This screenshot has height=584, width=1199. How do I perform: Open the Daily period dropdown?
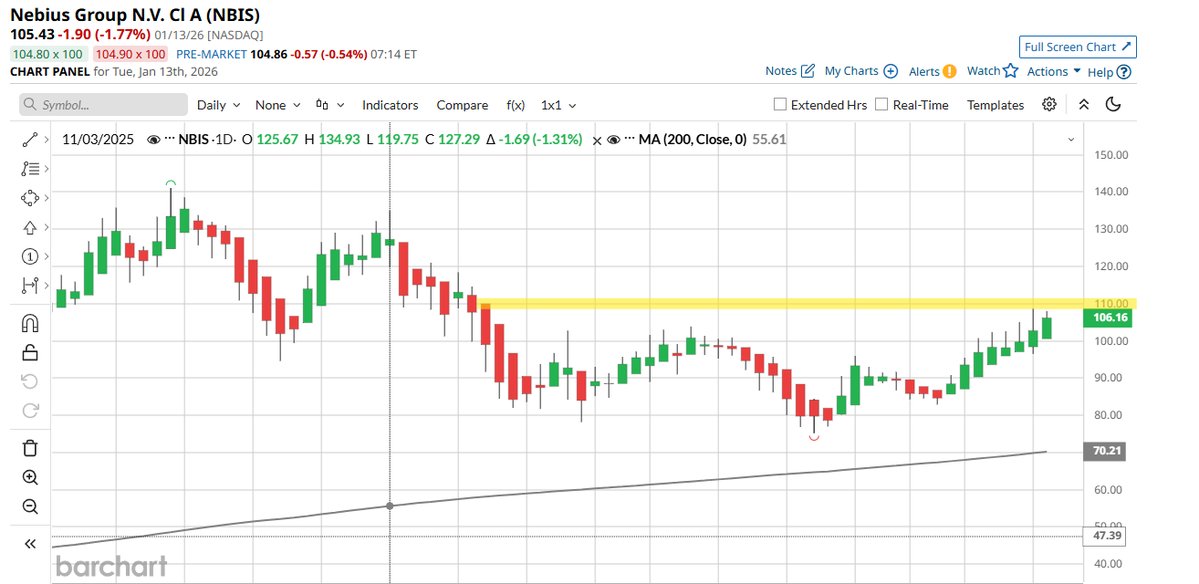pyautogui.click(x=219, y=105)
